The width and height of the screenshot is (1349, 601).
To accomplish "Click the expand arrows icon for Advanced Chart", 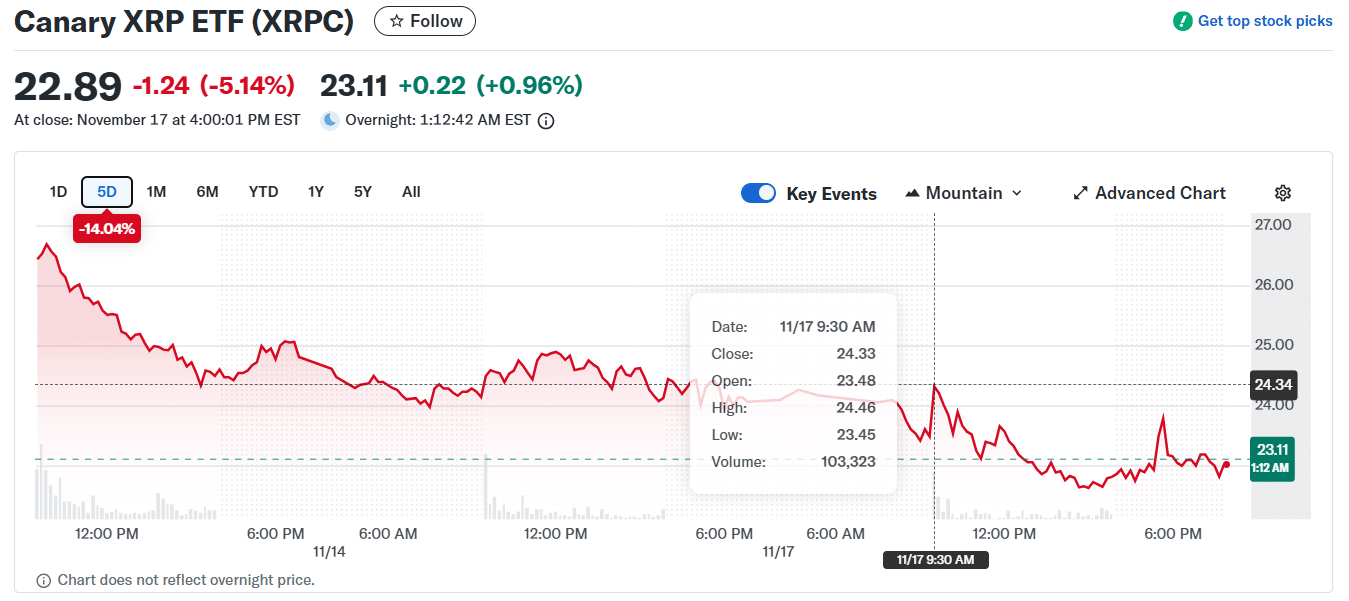I will click(x=1080, y=193).
